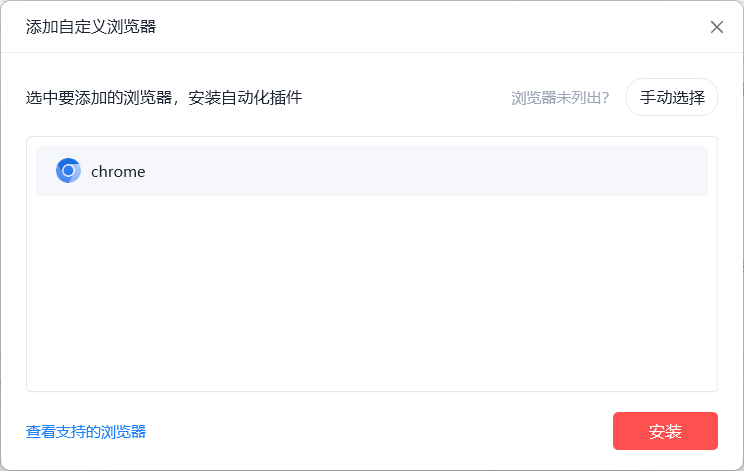Select the chrome entry in browser list
Screen dimensions: 744x471
371,171
